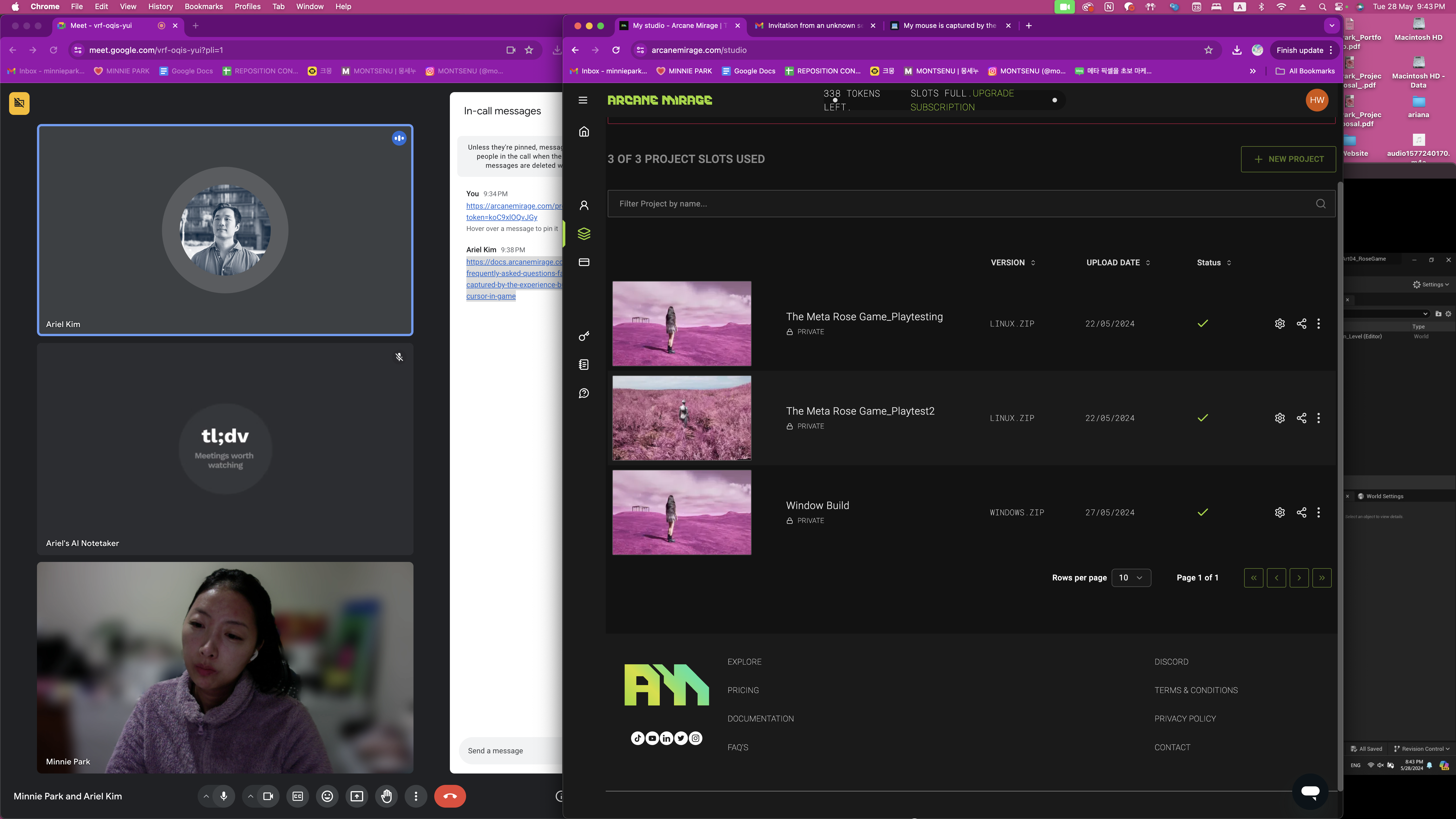
Task: Toggle captions in Google Meet
Action: coord(298,796)
